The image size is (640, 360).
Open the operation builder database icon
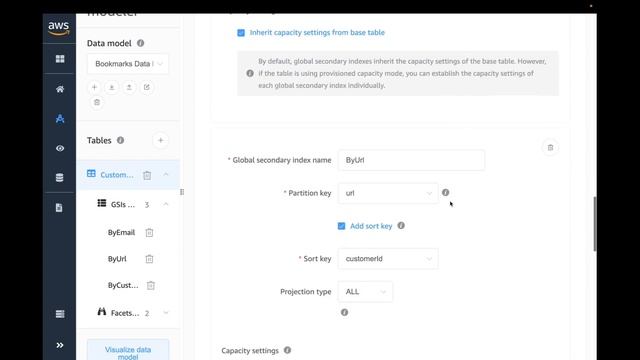pos(60,178)
